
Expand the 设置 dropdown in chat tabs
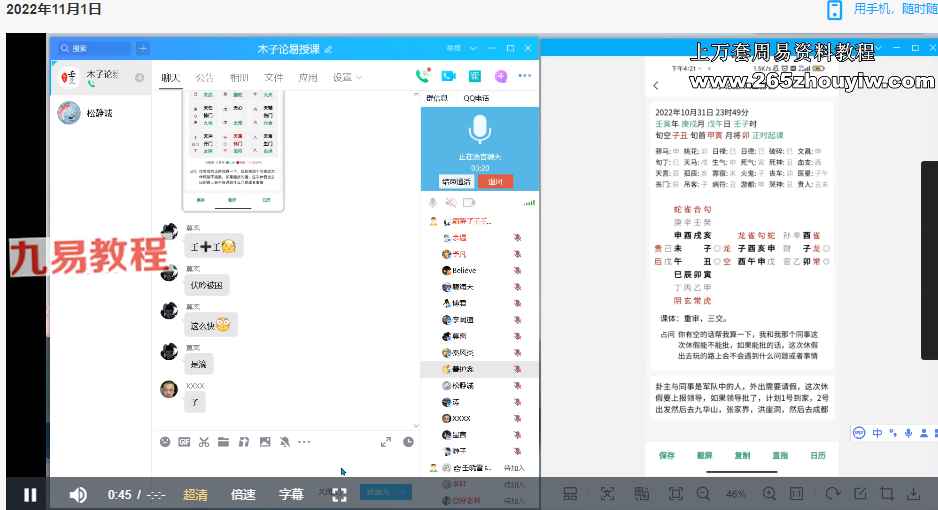click(x=348, y=77)
